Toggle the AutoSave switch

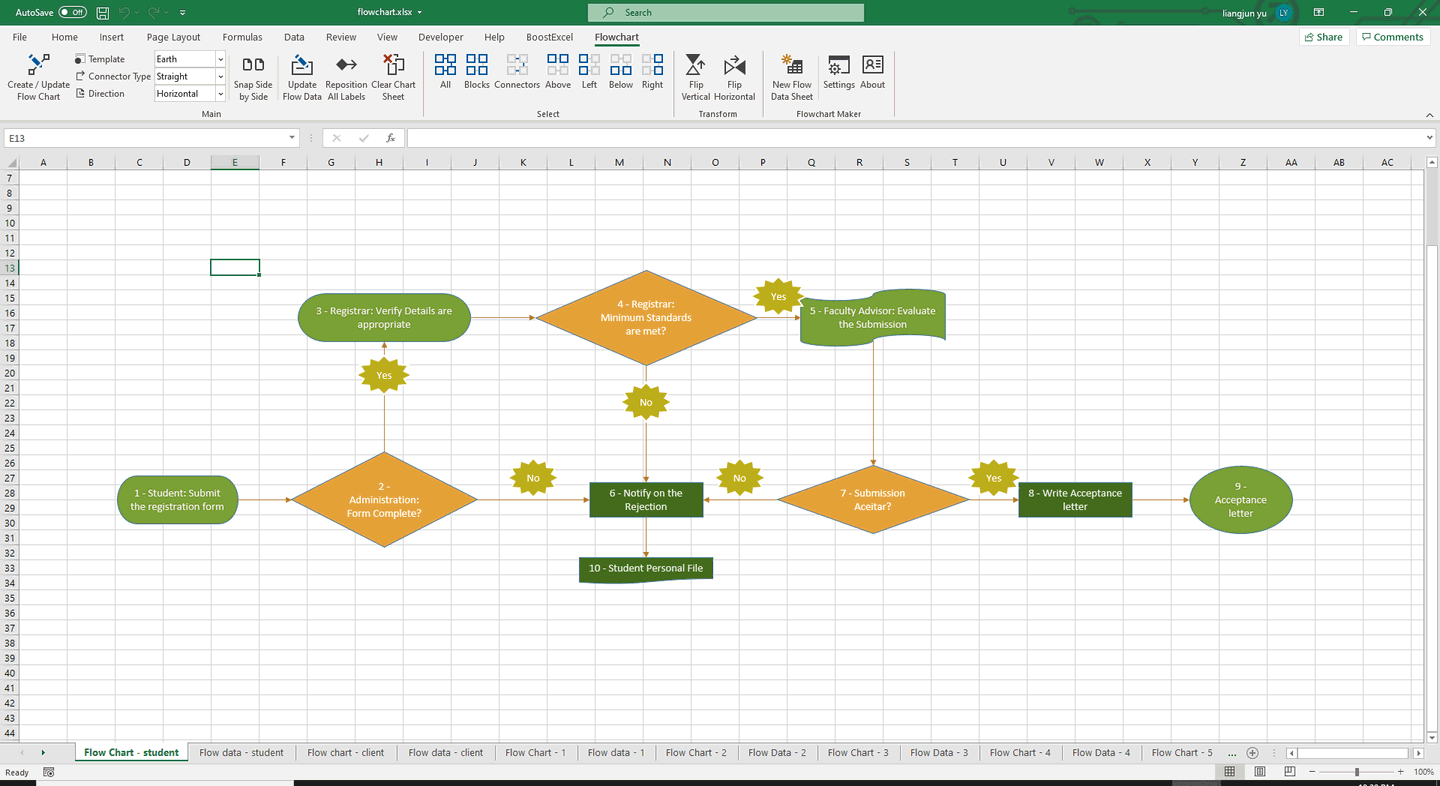coord(72,12)
